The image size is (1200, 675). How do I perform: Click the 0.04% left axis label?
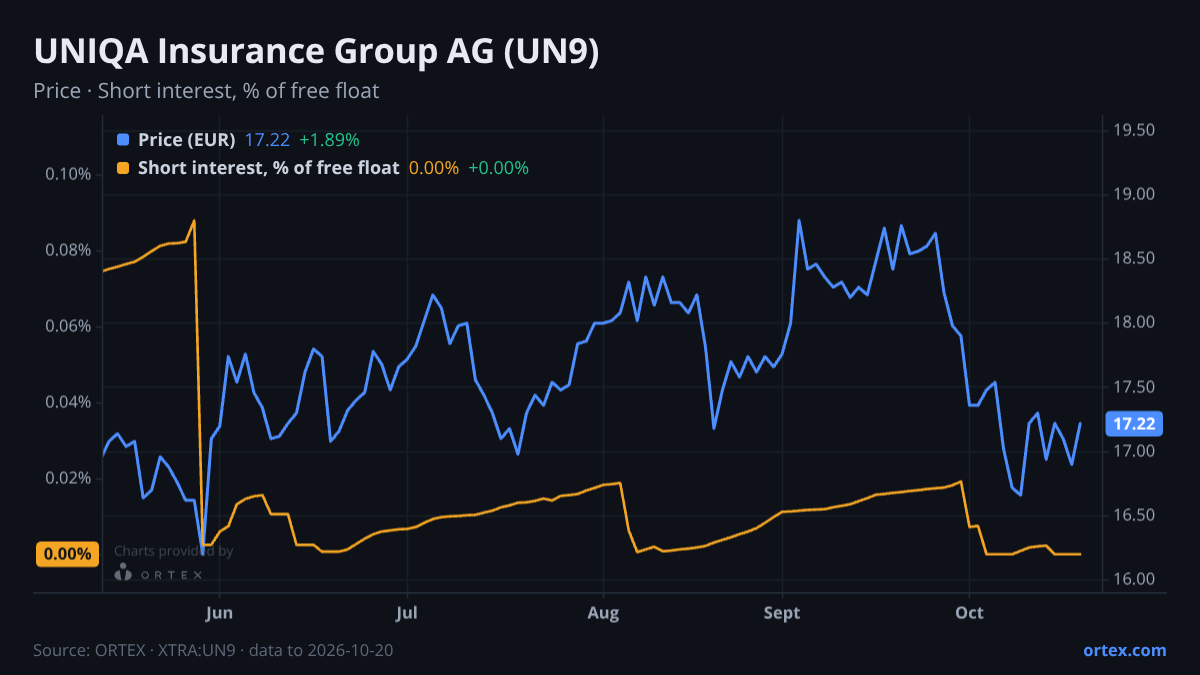(68, 402)
